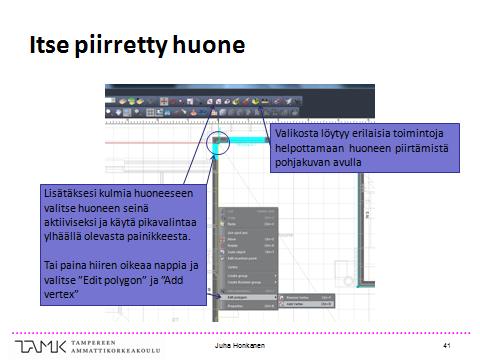Select the blue diamond icon in second toolbar row
The width and height of the screenshot is (480, 360).
coord(118,113)
